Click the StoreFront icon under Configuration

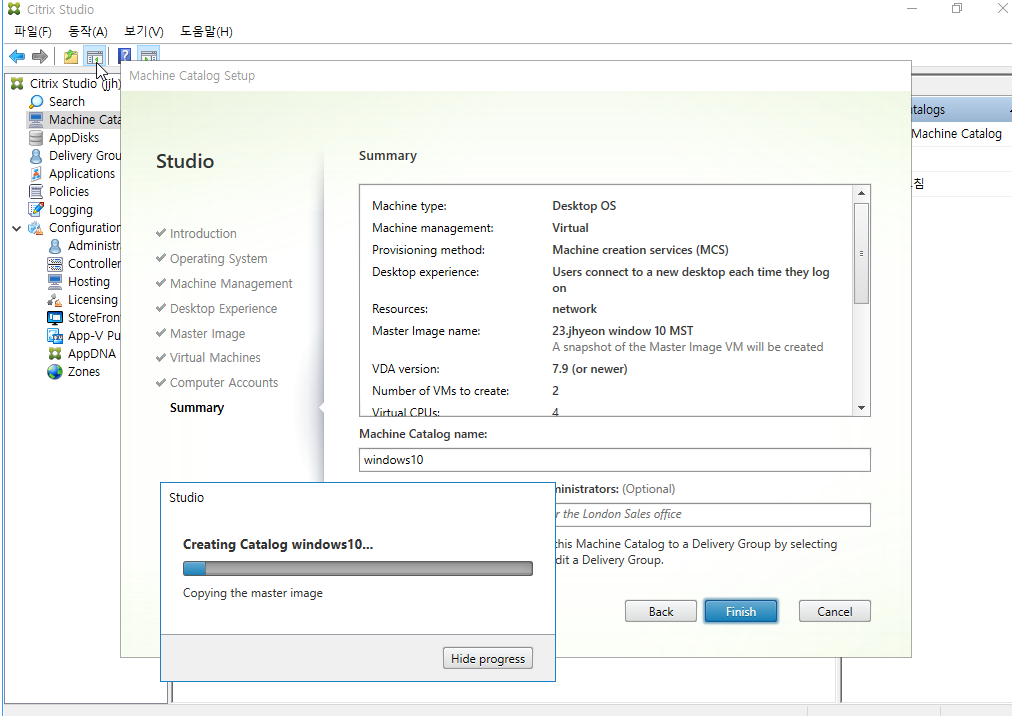pyautogui.click(x=56, y=318)
